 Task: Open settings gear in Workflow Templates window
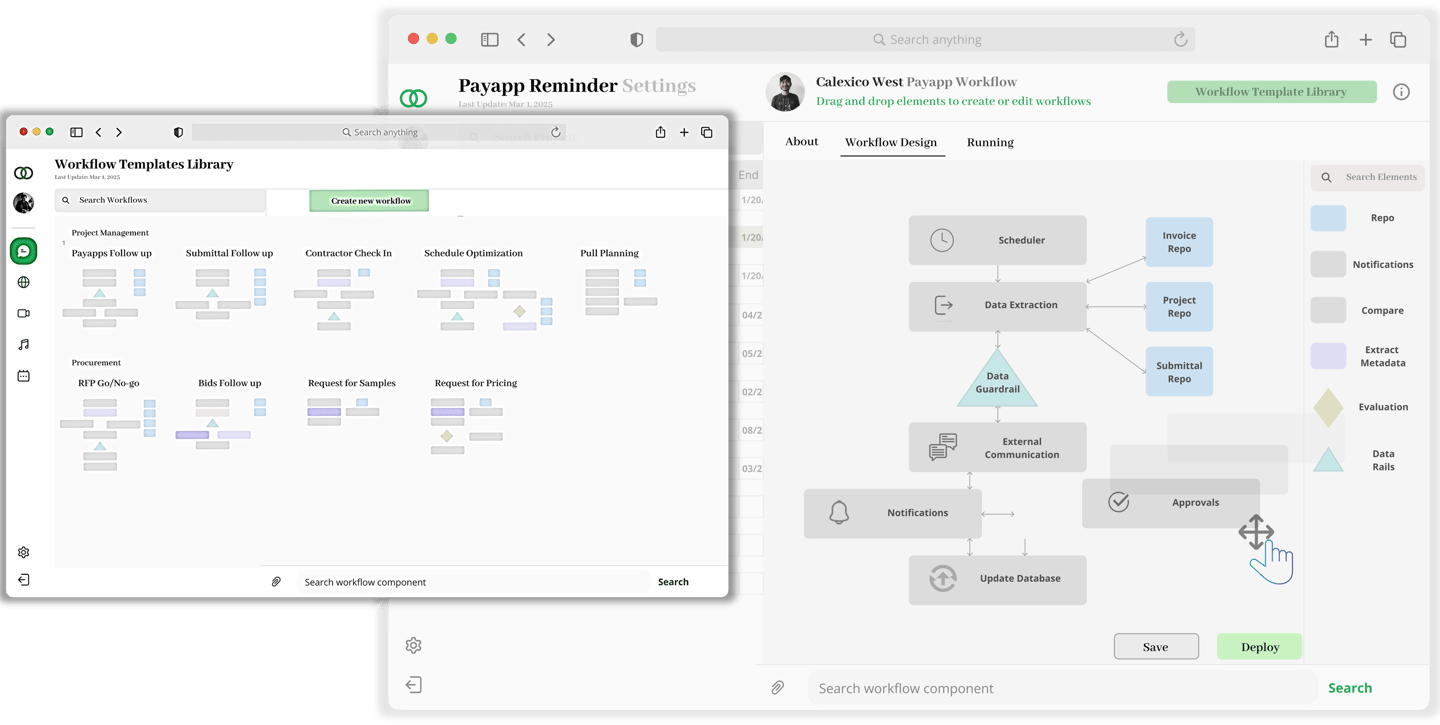[24, 552]
